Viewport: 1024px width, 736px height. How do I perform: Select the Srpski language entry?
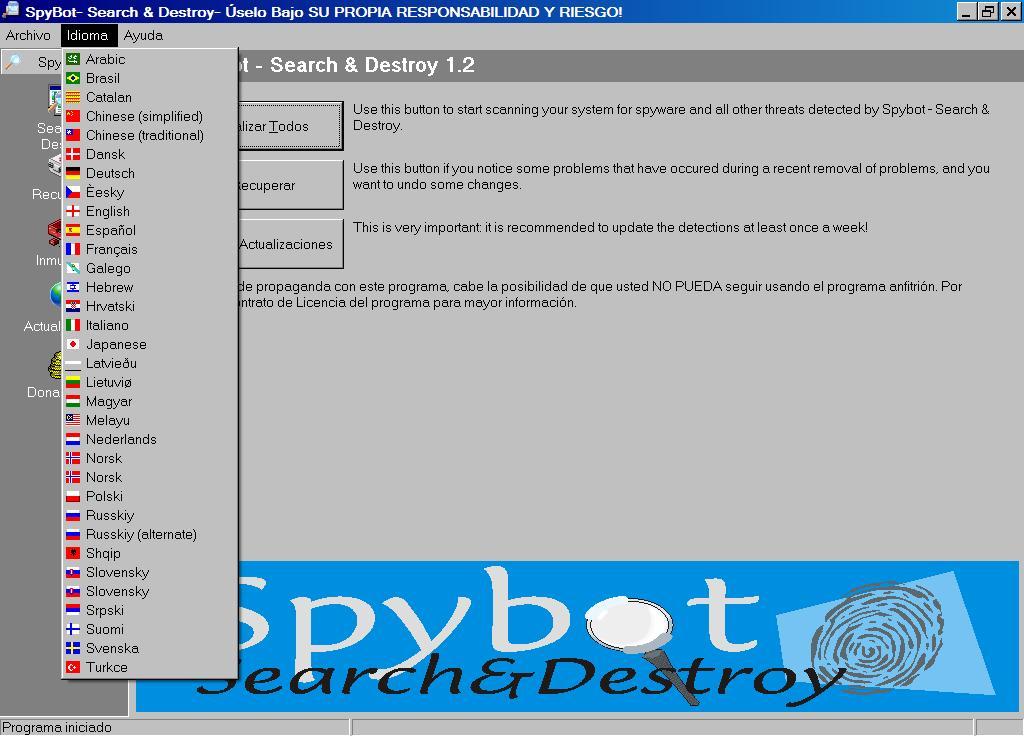[150, 610]
